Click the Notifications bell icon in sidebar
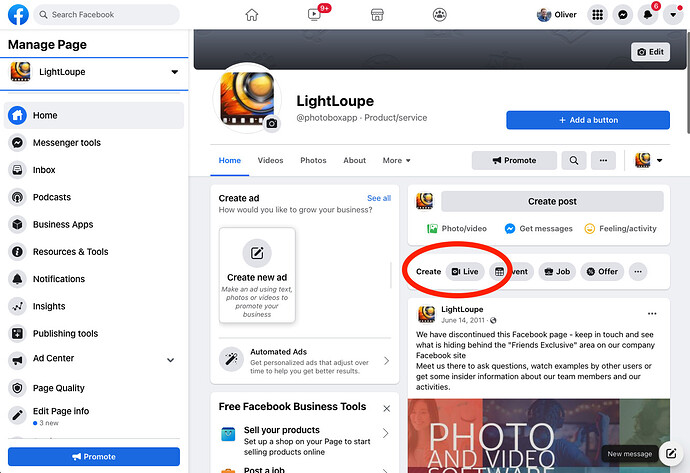This screenshot has width=690, height=473. point(17,279)
